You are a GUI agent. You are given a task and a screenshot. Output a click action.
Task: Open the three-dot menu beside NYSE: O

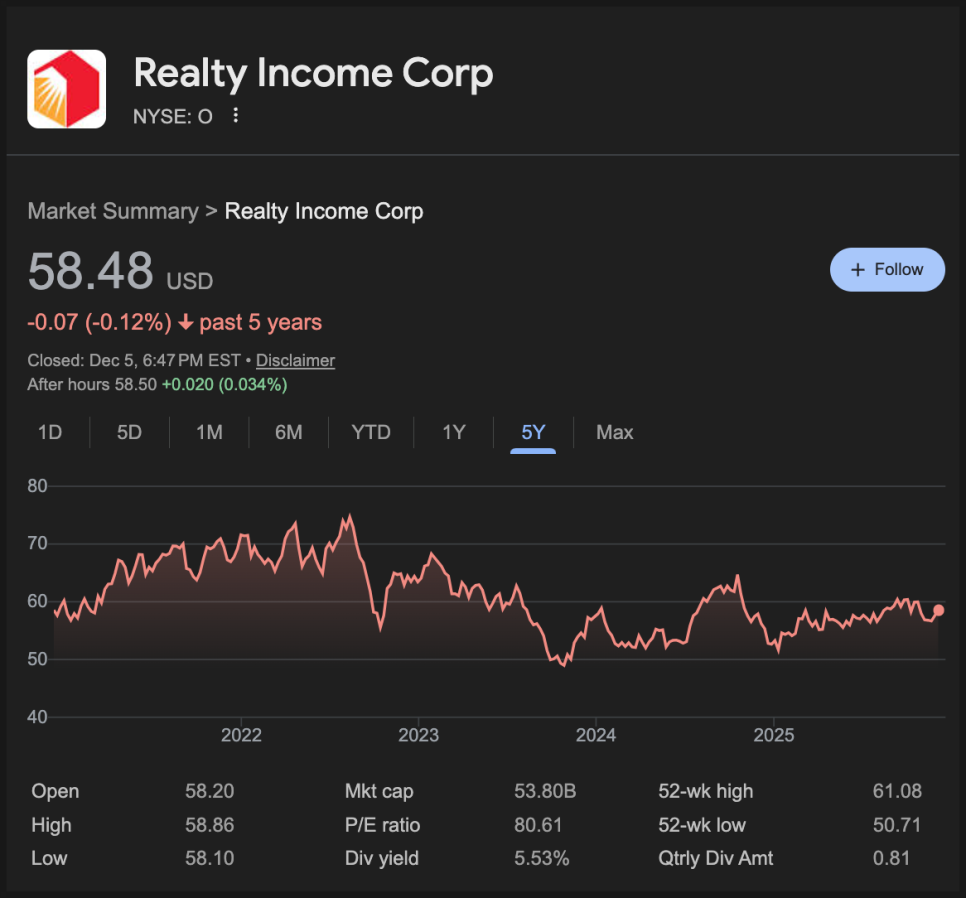236,116
